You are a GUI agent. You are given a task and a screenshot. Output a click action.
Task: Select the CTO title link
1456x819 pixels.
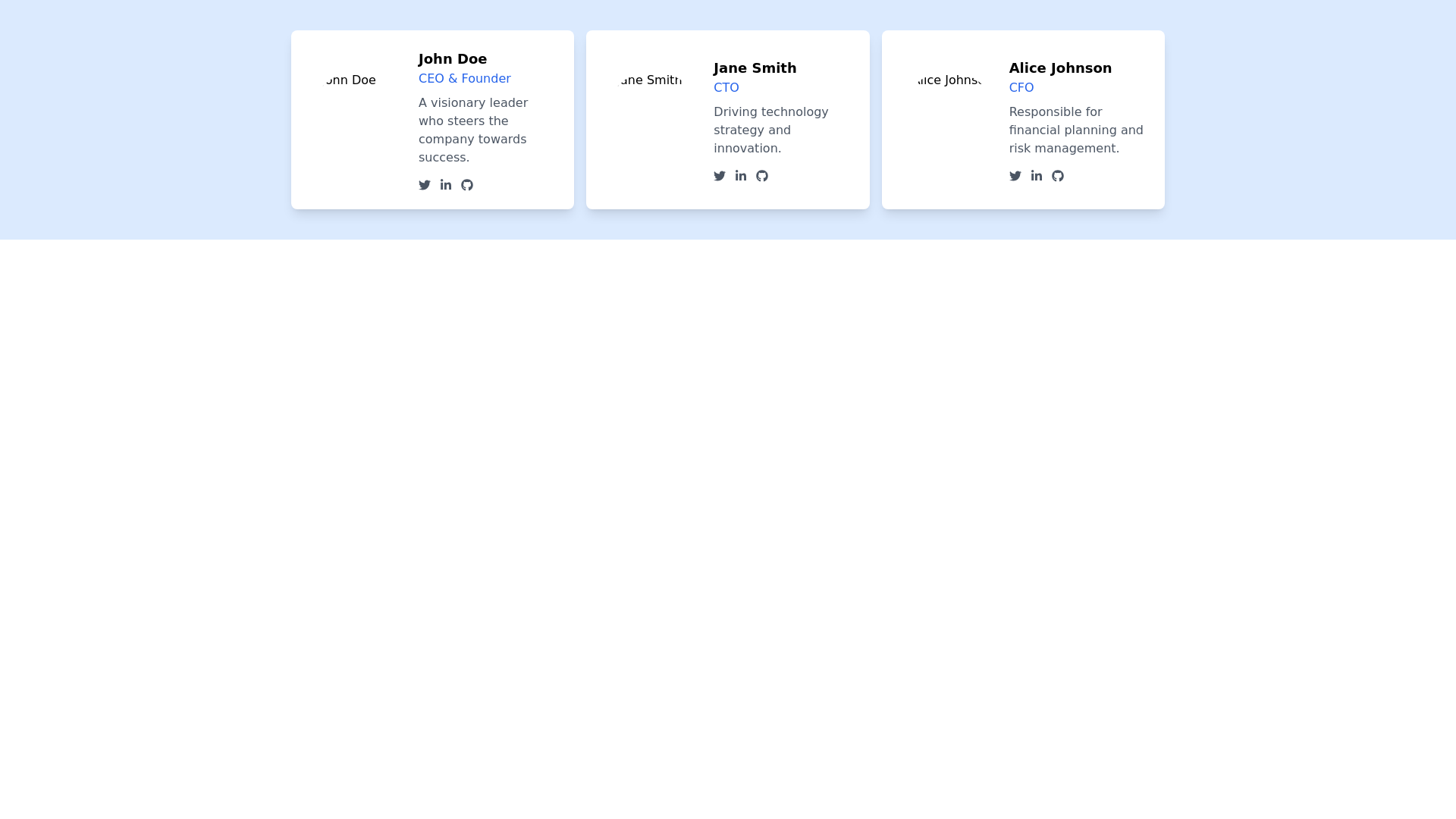pyautogui.click(x=726, y=88)
